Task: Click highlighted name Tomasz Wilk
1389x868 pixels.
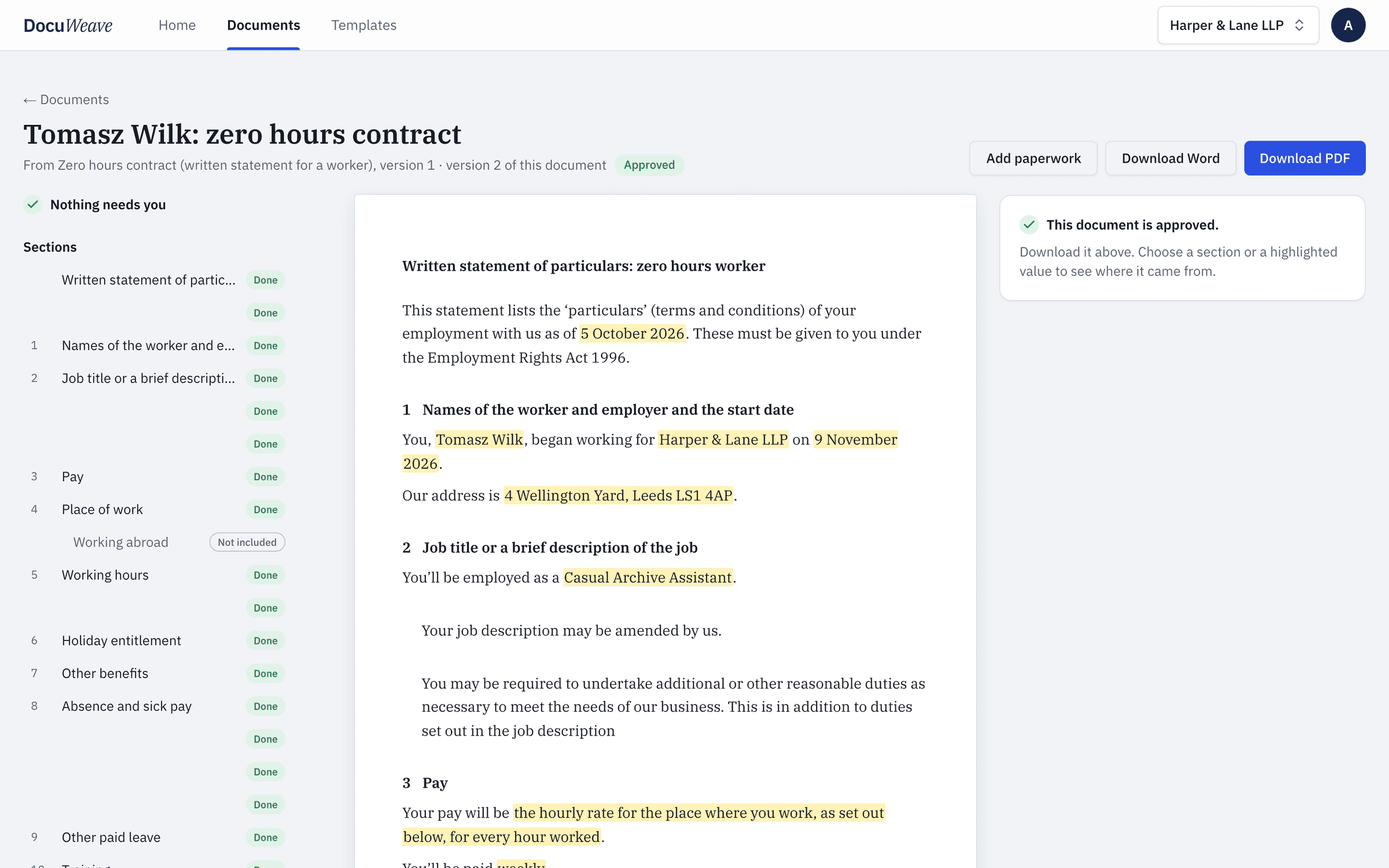Action: 479,440
